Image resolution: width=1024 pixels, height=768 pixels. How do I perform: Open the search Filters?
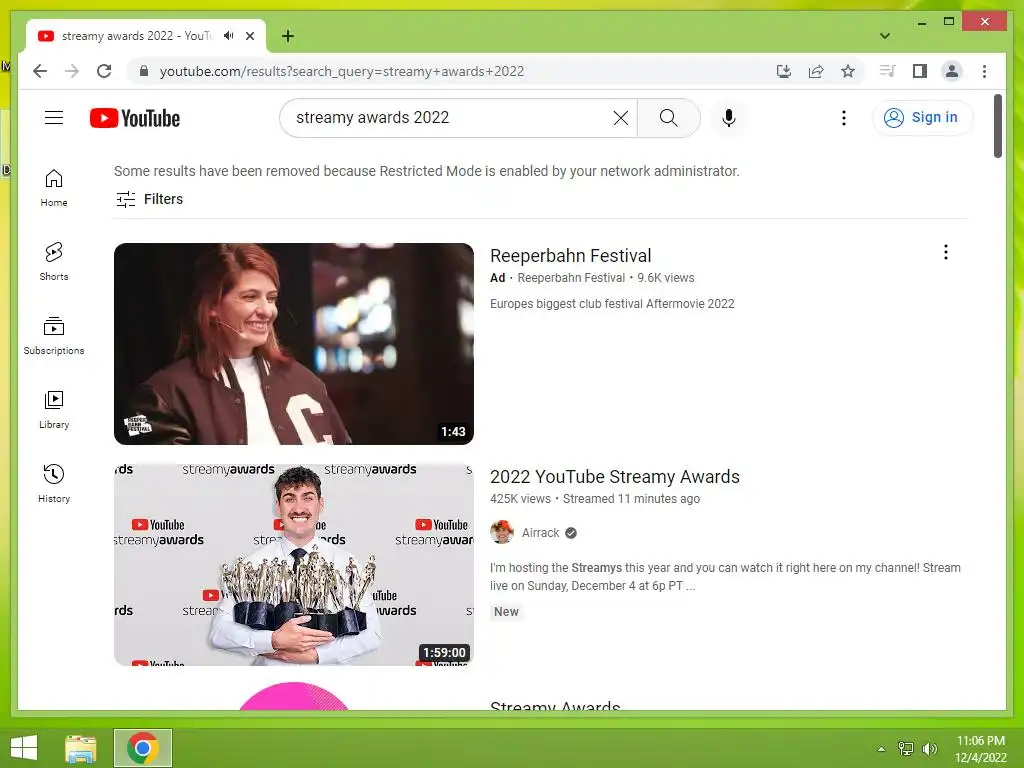(150, 199)
